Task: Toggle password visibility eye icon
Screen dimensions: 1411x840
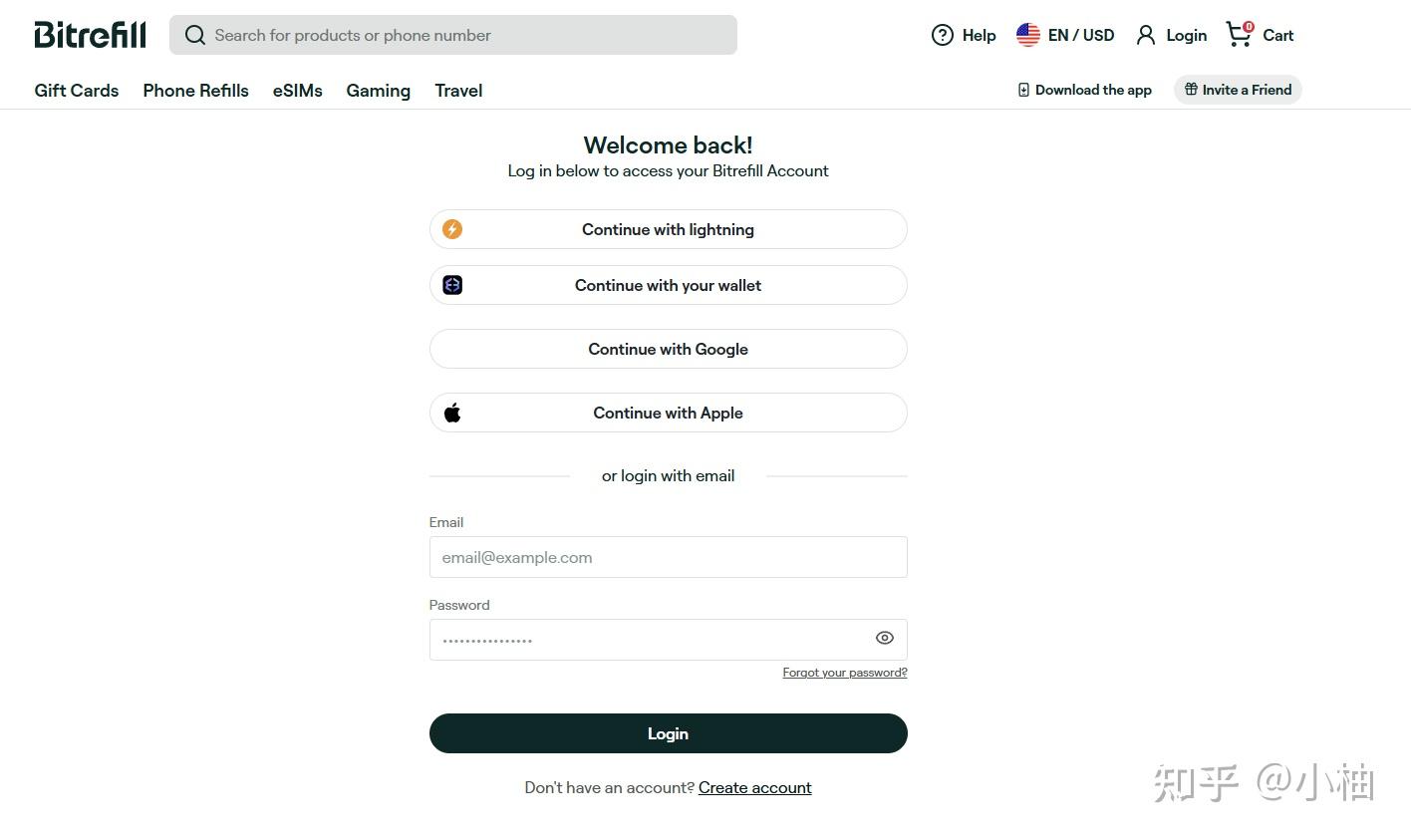Action: pos(884,639)
